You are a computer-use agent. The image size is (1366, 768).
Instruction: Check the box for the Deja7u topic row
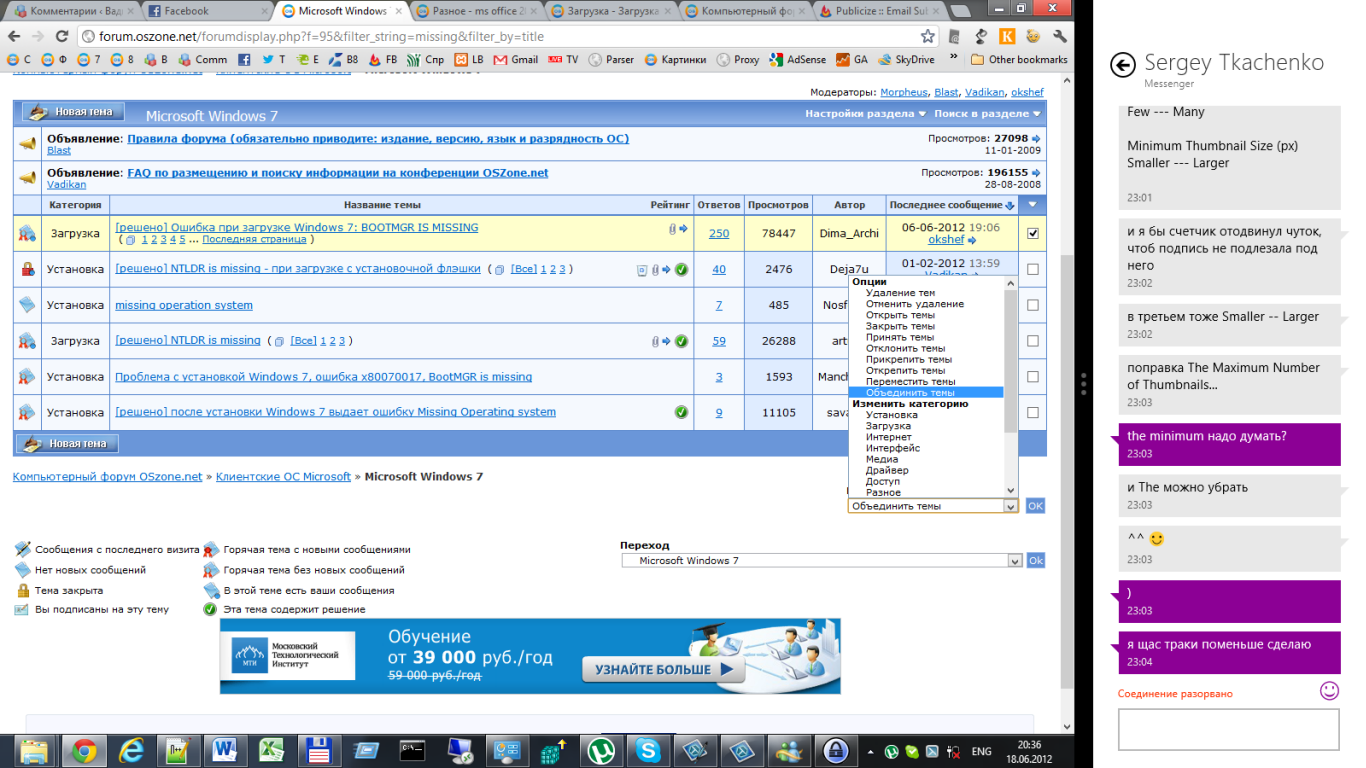[x=1033, y=269]
